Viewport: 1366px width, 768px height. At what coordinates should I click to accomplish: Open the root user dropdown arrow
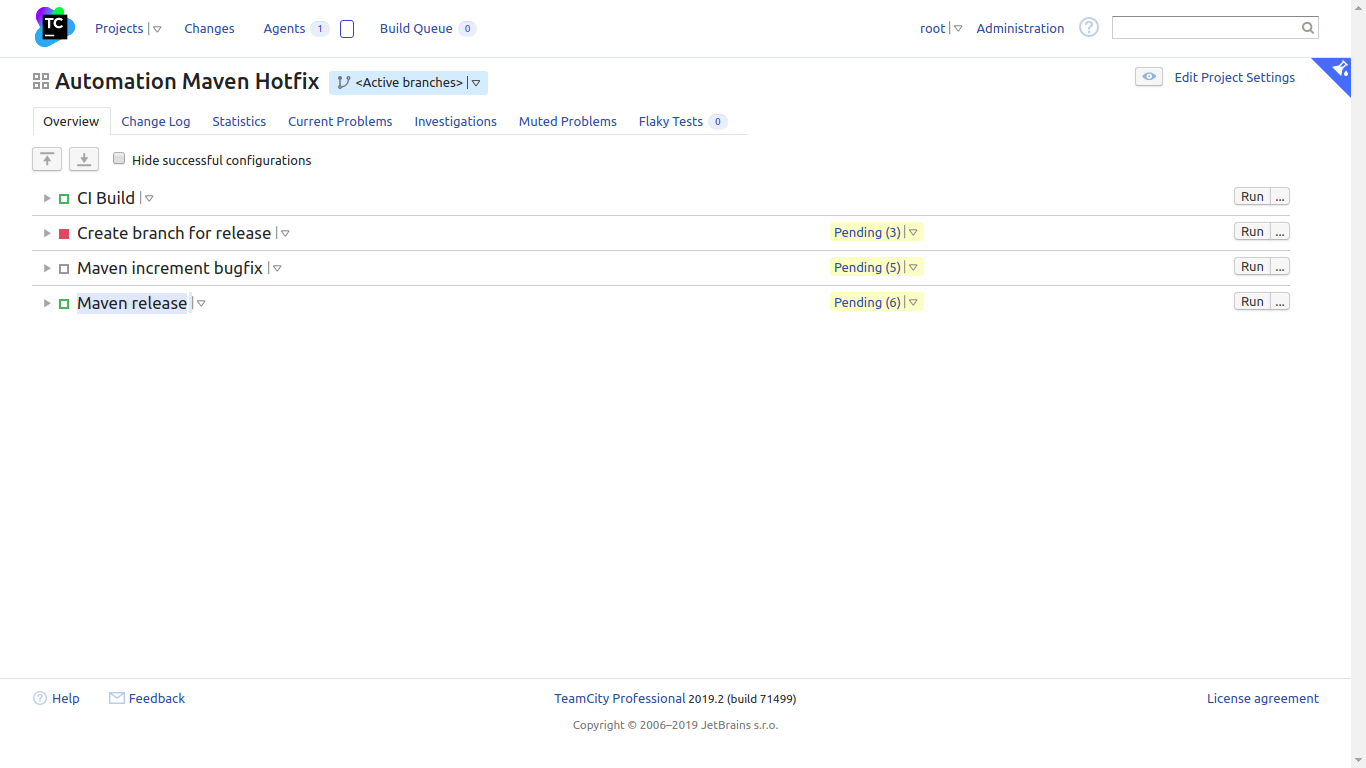(x=958, y=29)
